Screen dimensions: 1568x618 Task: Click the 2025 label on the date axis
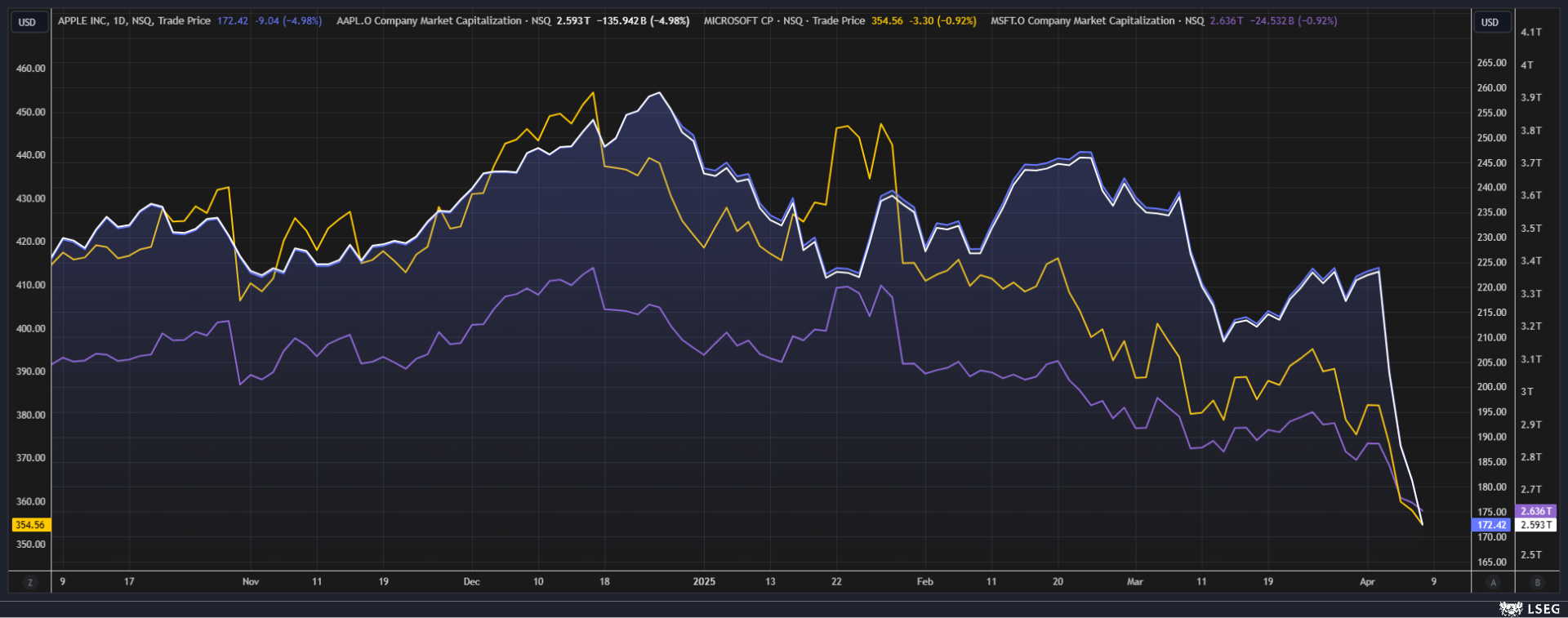(x=704, y=582)
